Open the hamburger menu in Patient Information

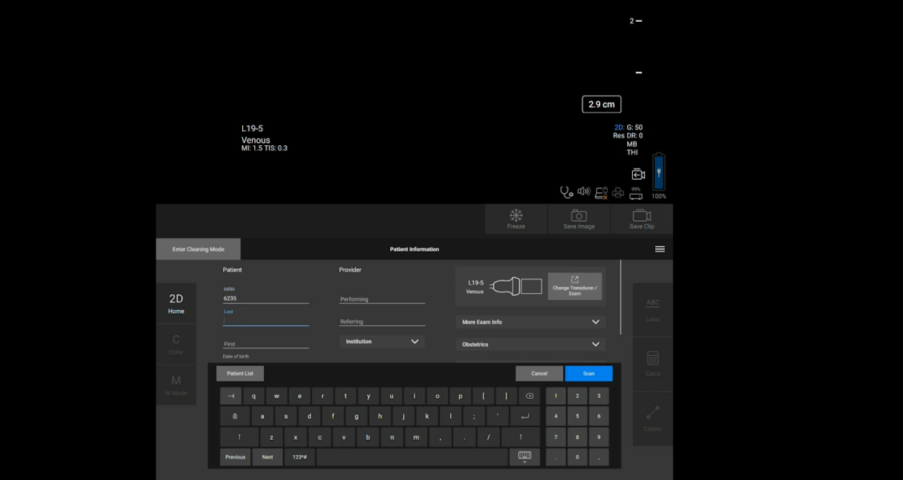click(x=660, y=249)
